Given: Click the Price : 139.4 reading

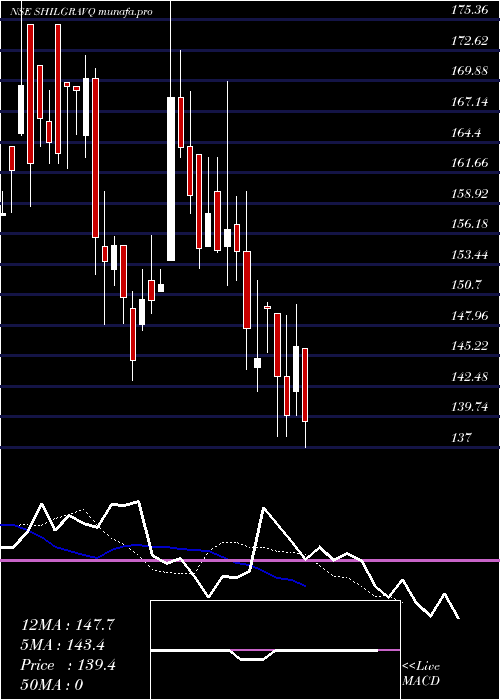Looking at the screenshot, I should coord(68,665).
